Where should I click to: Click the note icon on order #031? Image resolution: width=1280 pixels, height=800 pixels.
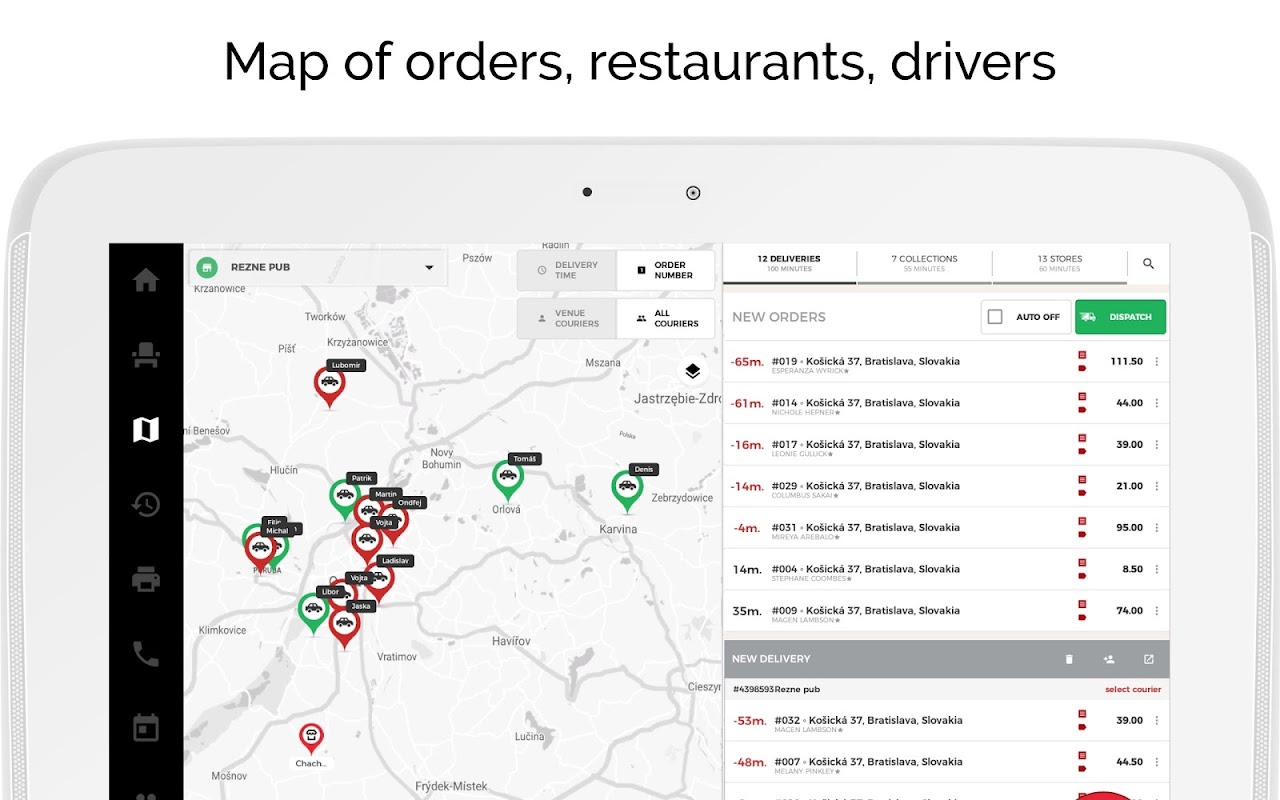click(x=1082, y=521)
